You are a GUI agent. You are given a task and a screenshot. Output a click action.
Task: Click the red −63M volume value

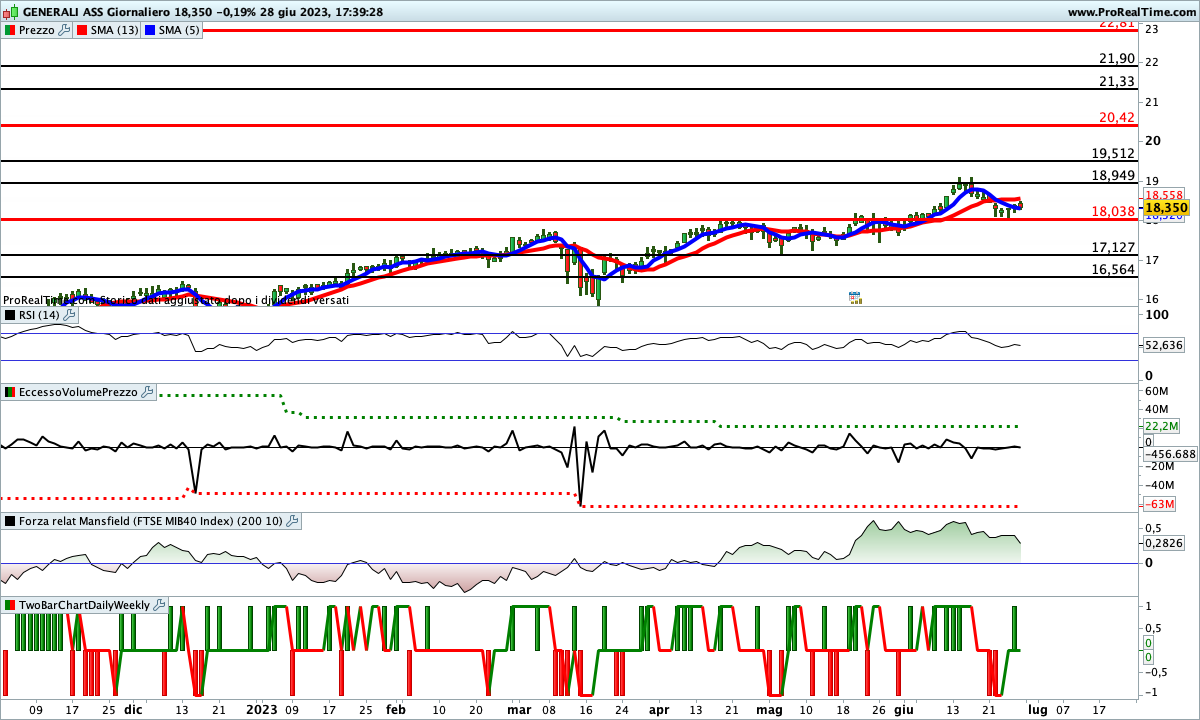(x=1158, y=504)
